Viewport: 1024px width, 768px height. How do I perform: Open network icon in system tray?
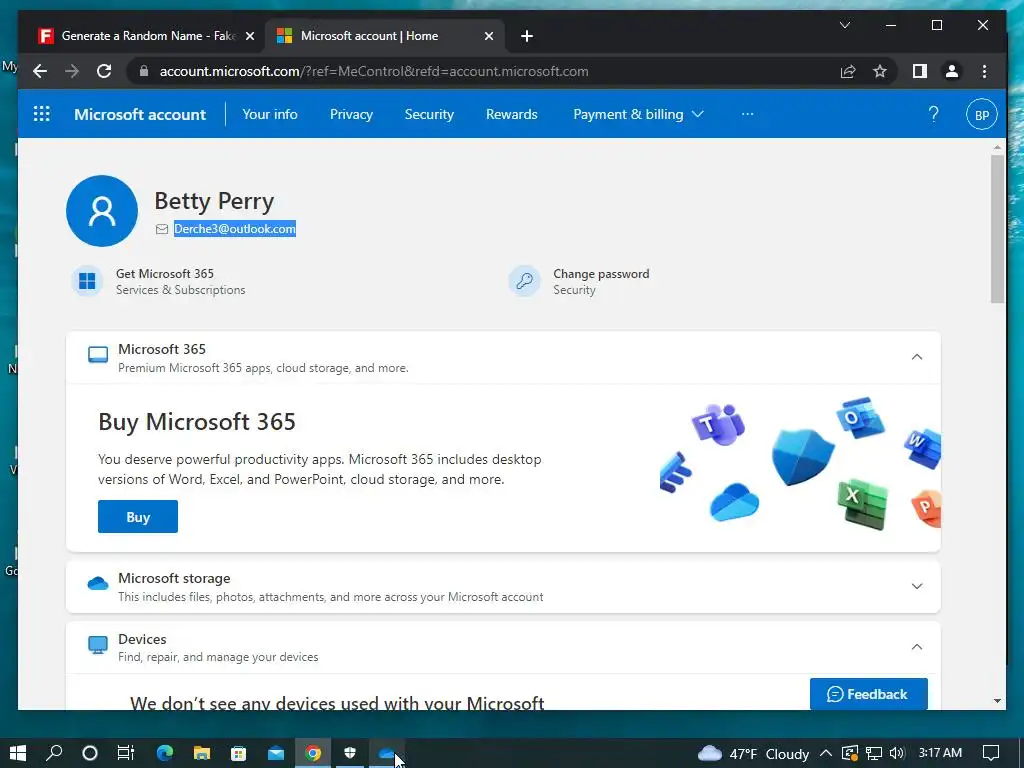(874, 753)
